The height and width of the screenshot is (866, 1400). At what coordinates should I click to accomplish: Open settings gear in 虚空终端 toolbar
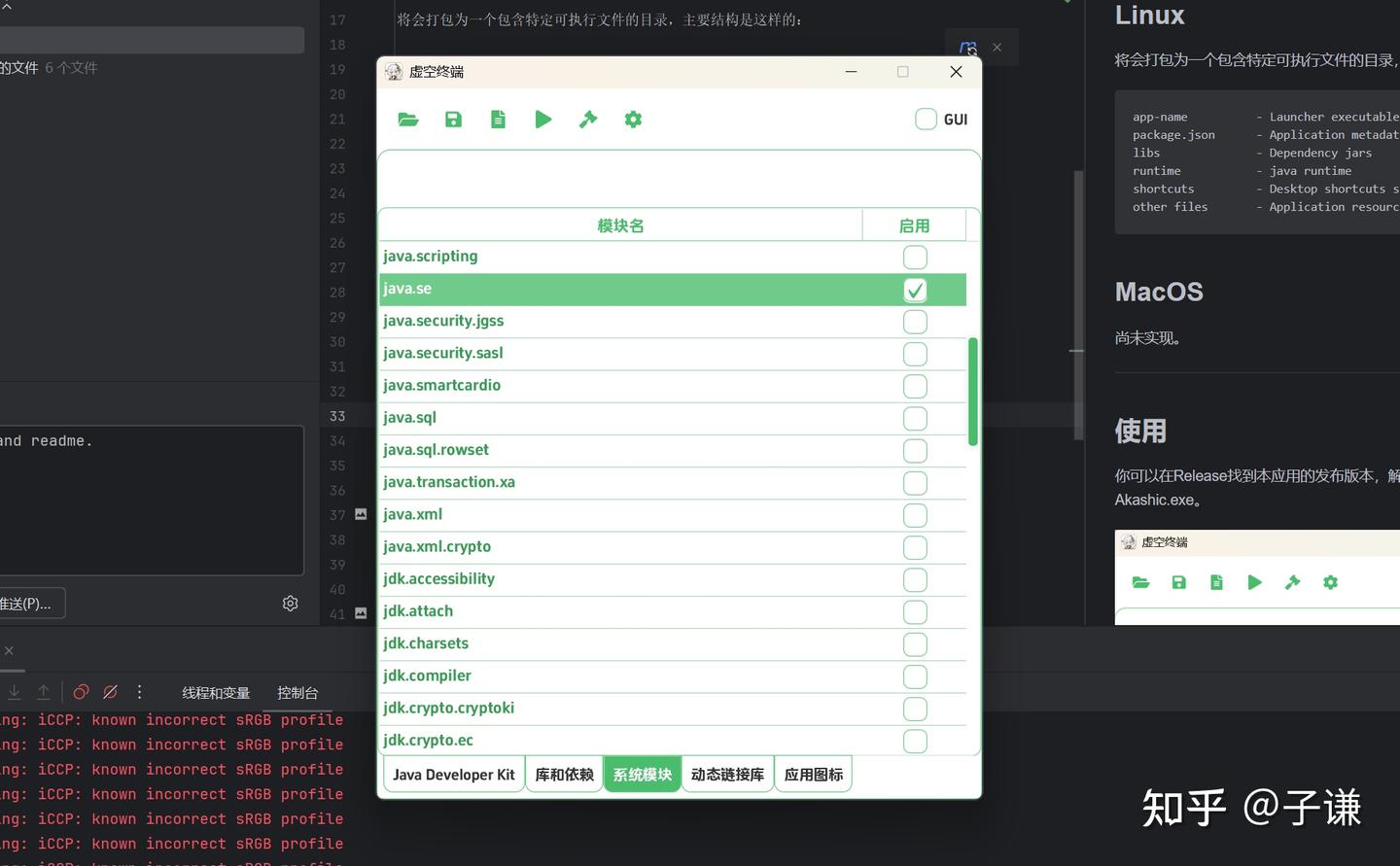(x=633, y=120)
